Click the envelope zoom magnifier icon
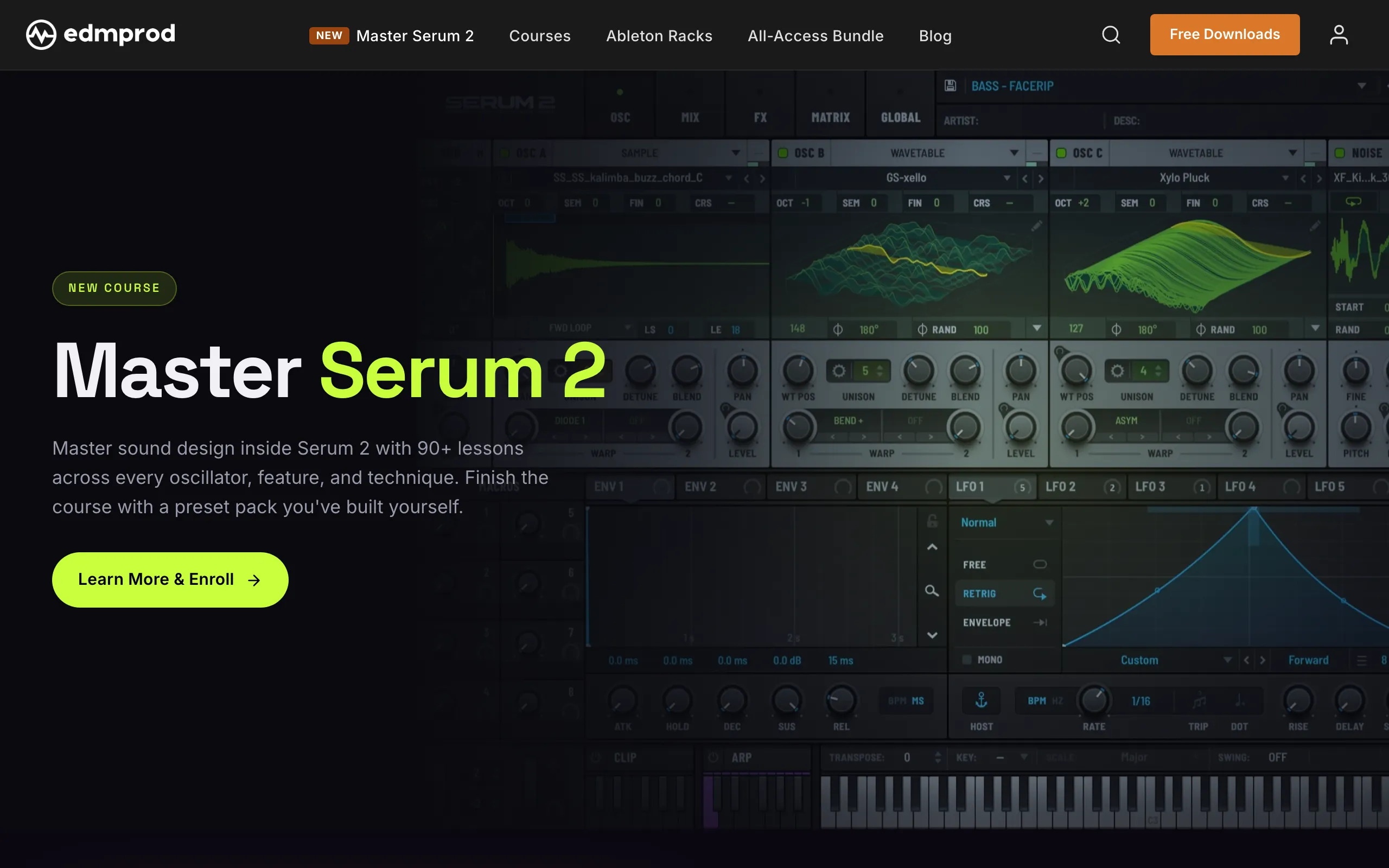This screenshot has height=868, width=1389. pyautogui.click(x=932, y=591)
